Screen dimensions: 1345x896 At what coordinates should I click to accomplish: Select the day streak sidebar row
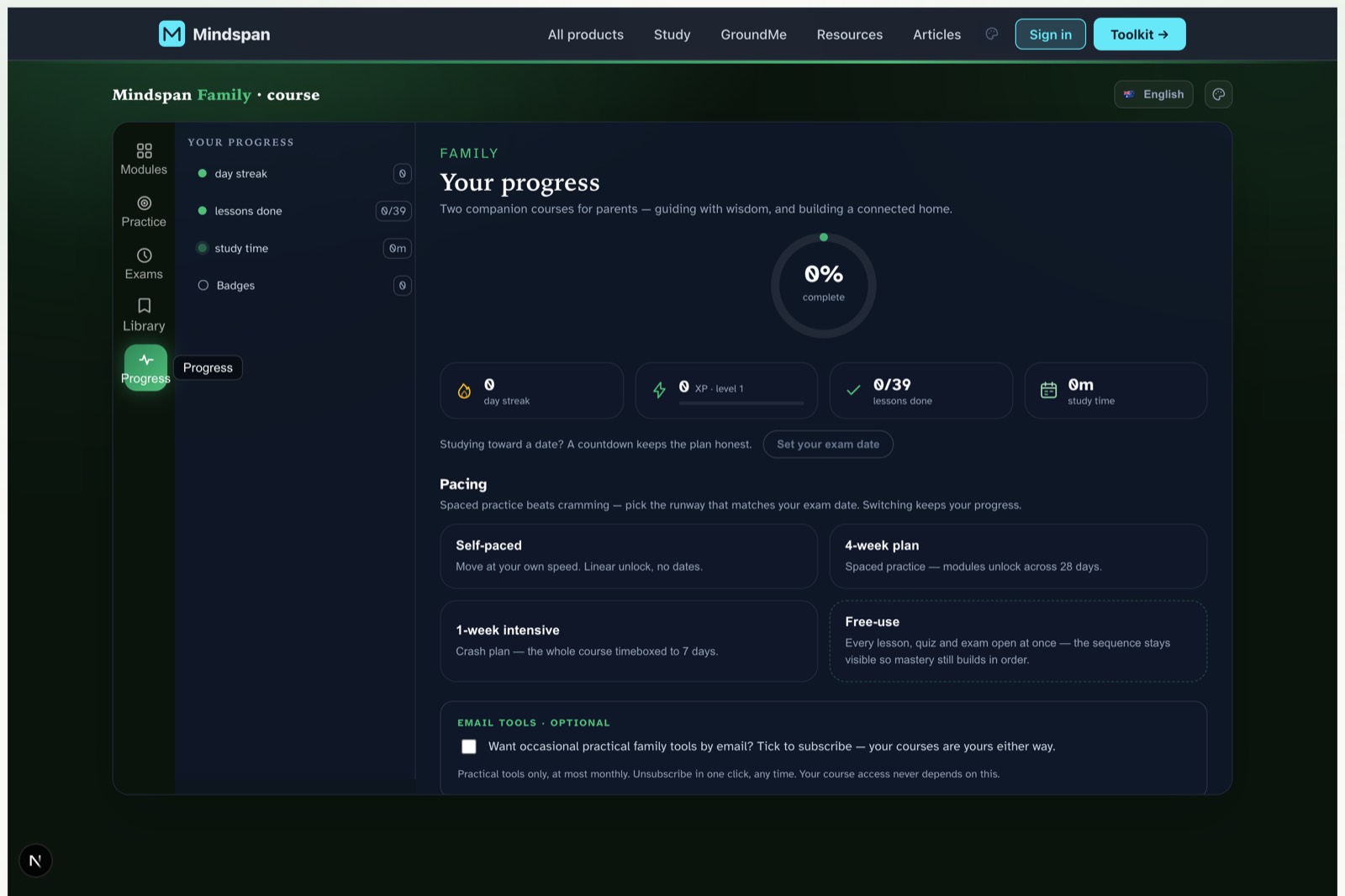(x=300, y=174)
